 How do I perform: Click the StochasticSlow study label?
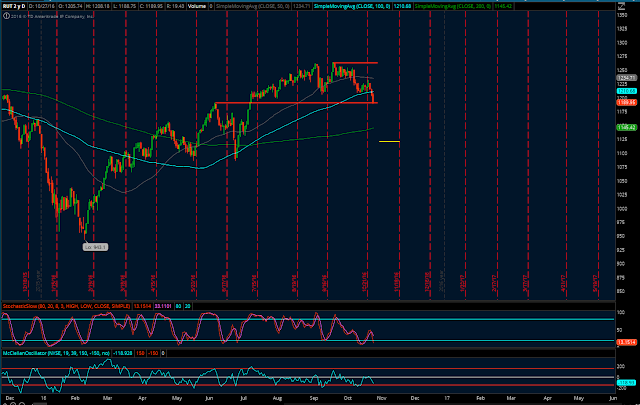pyautogui.click(x=66, y=306)
